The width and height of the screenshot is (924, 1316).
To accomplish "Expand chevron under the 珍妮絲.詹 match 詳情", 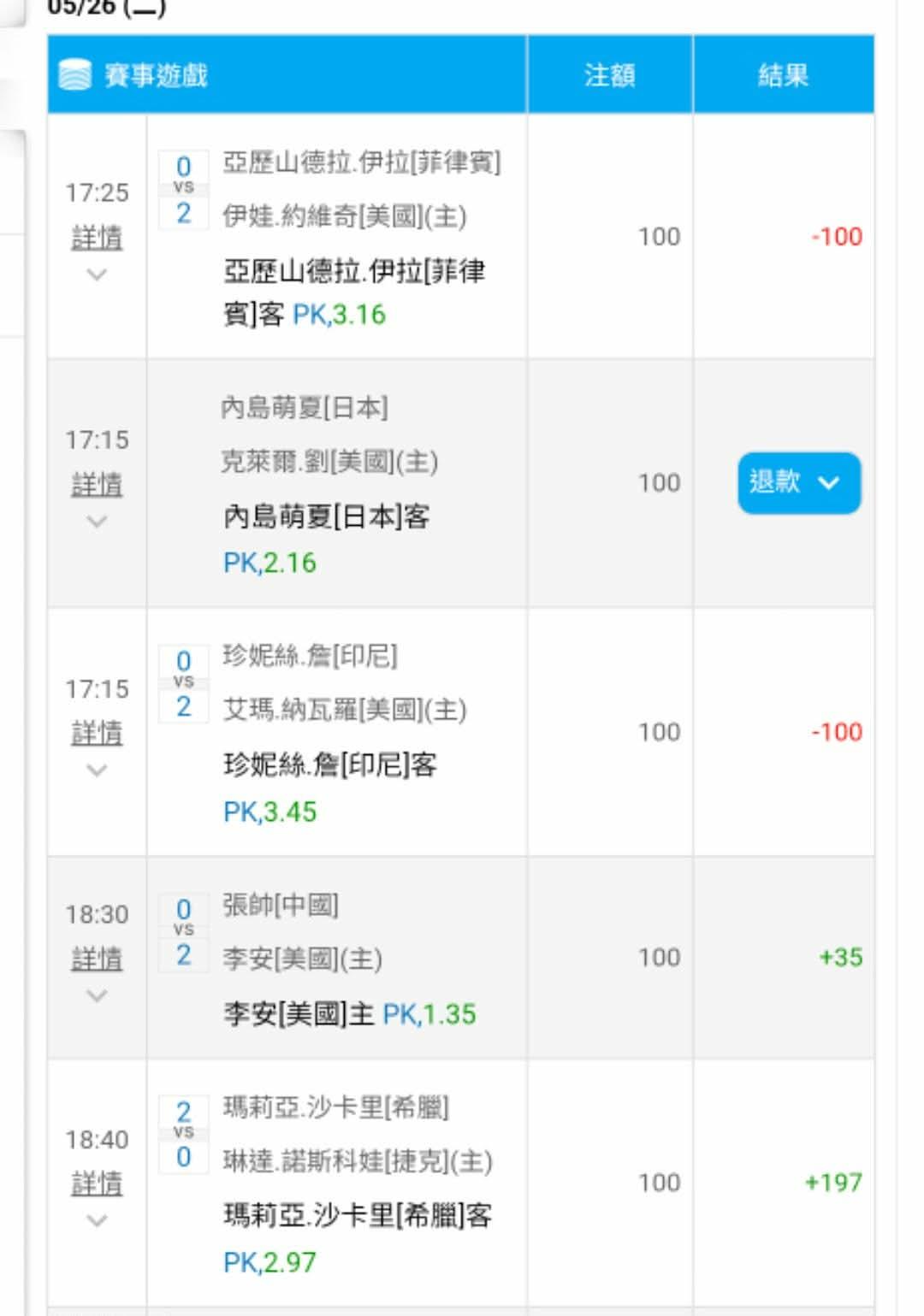I will tap(97, 770).
